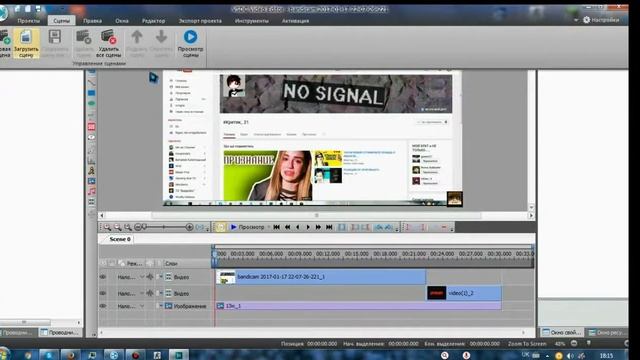Toggle the audio waveform on the second Видео layer
Viewport: 640px width, 360px height.
(x=150, y=293)
